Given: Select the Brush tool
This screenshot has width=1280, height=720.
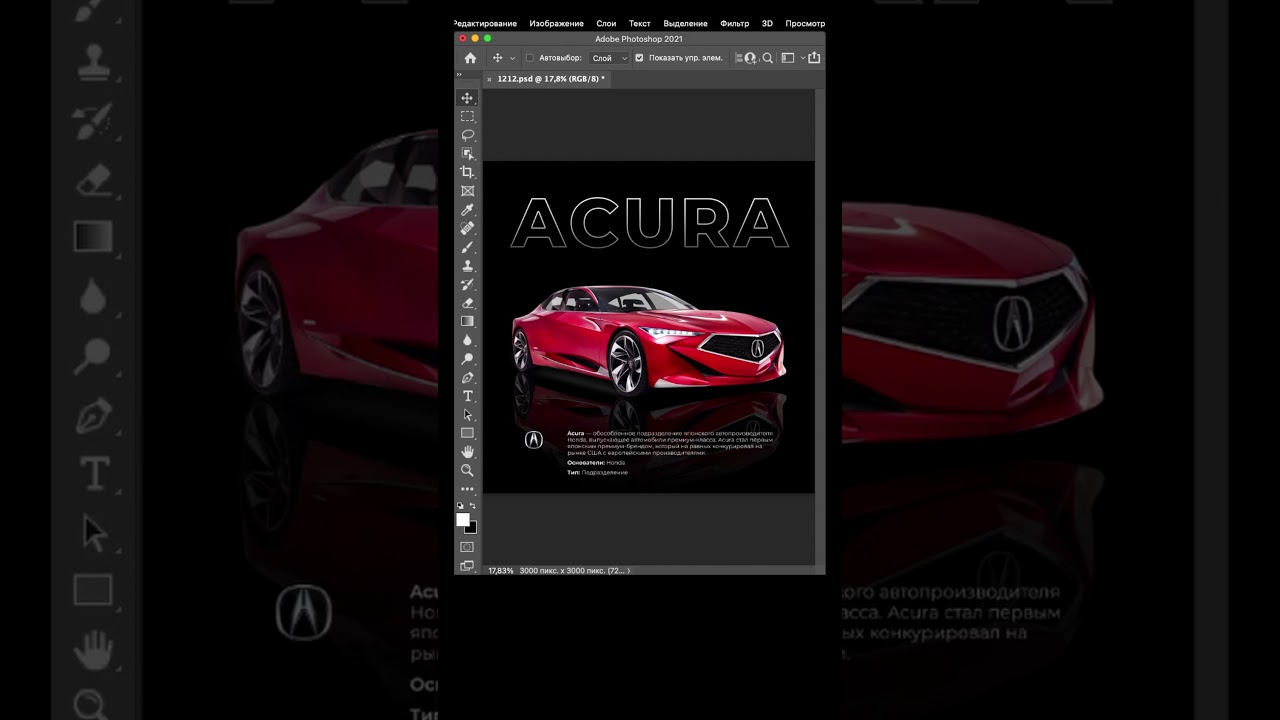Looking at the screenshot, I should pos(467,247).
